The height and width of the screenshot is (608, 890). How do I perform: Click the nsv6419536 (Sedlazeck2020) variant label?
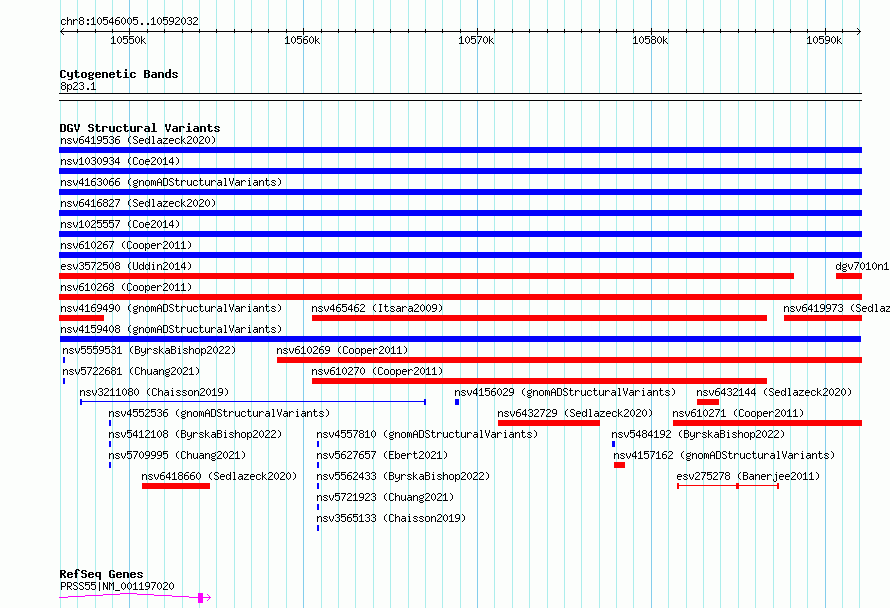[x=138, y=140]
